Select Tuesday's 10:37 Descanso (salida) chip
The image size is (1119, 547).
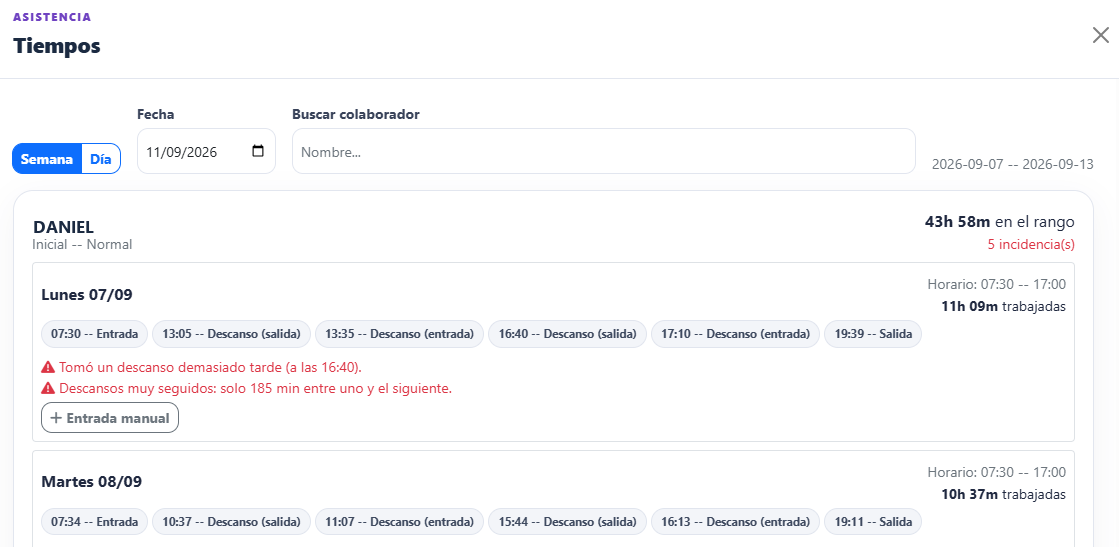click(231, 521)
